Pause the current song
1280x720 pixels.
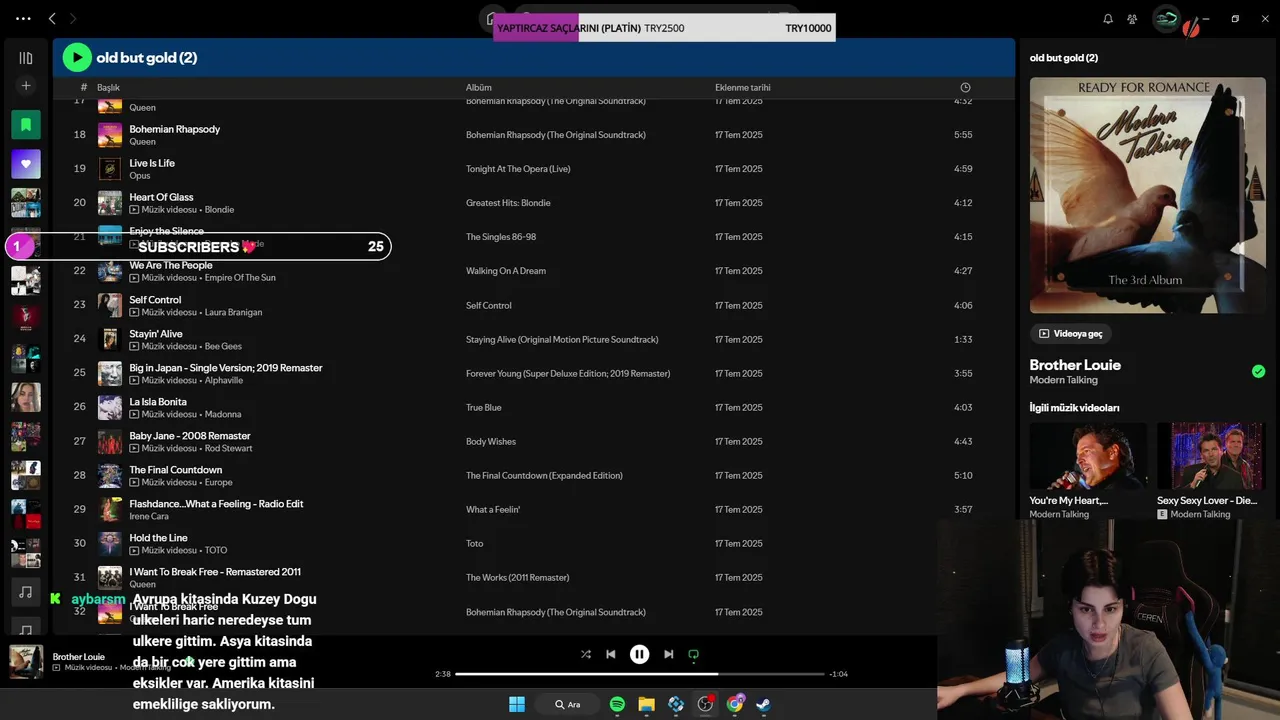coord(640,654)
